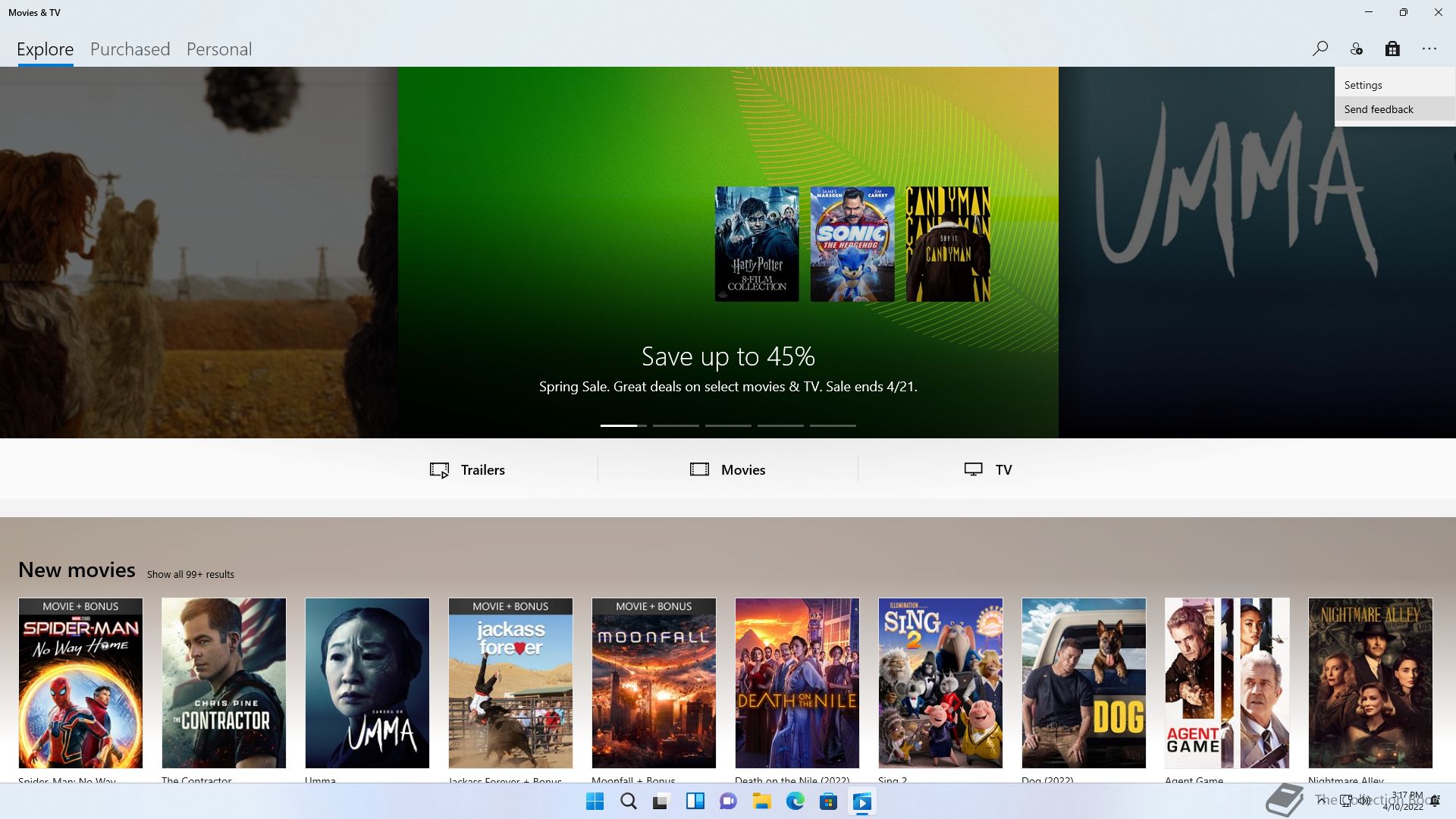Choose Settings from the overflow menu
This screenshot has width=1456, height=819.
point(1395,85)
